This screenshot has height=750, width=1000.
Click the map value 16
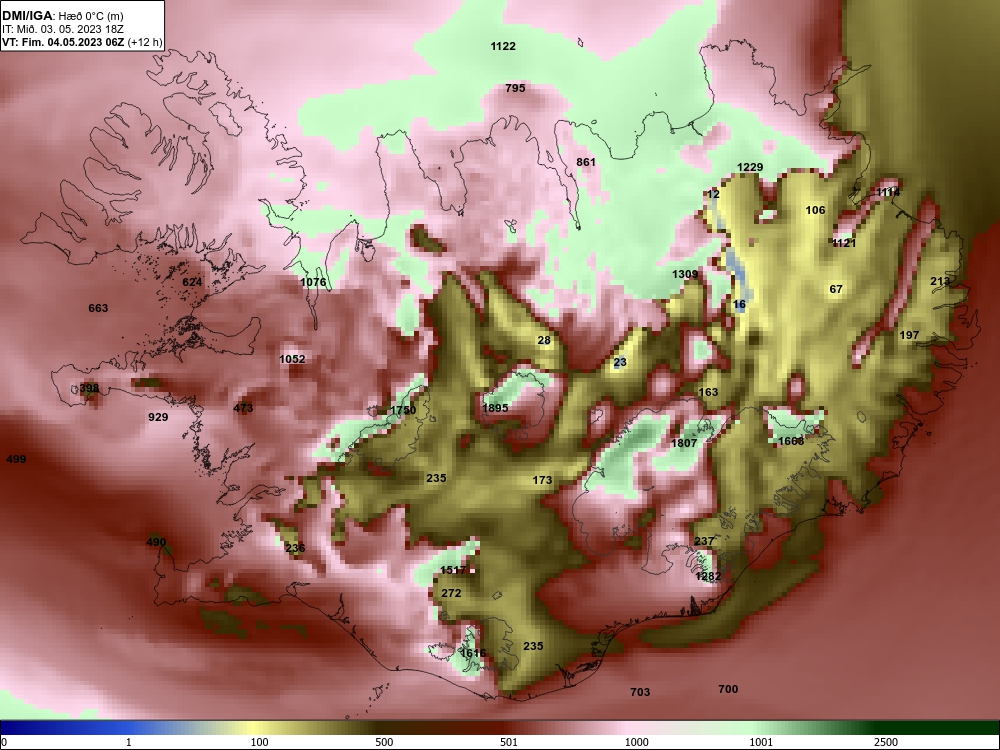[x=739, y=304]
